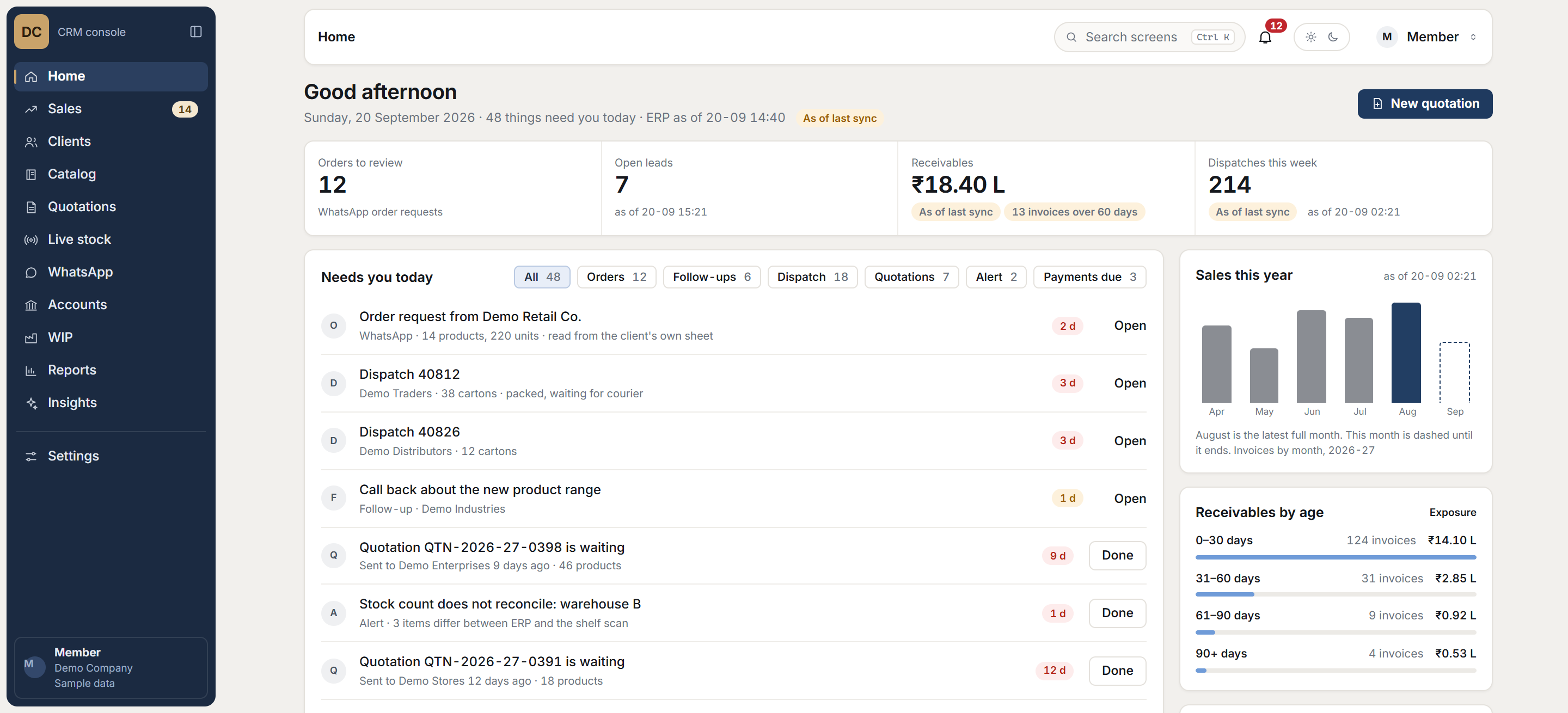This screenshot has height=713, width=1568.
Task: Click the Clients people icon
Action: (x=31, y=142)
